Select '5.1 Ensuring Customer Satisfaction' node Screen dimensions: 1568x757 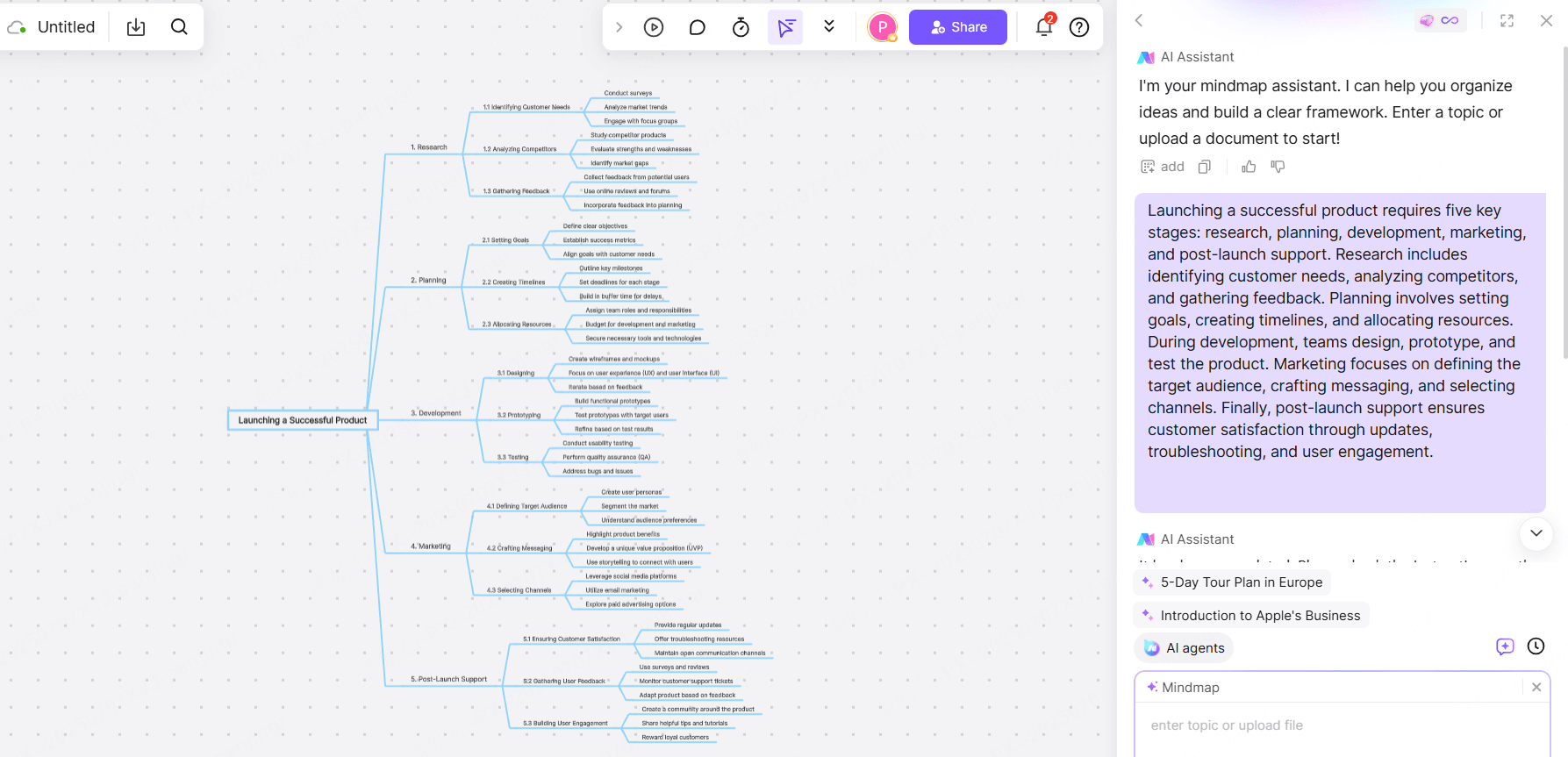(x=571, y=639)
